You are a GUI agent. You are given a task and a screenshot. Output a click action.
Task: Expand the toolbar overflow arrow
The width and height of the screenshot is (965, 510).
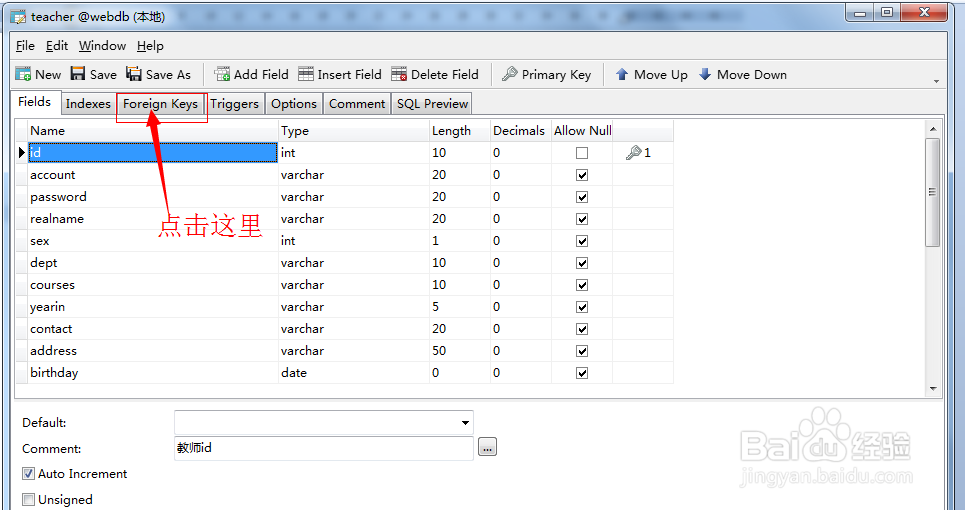pos(937,81)
